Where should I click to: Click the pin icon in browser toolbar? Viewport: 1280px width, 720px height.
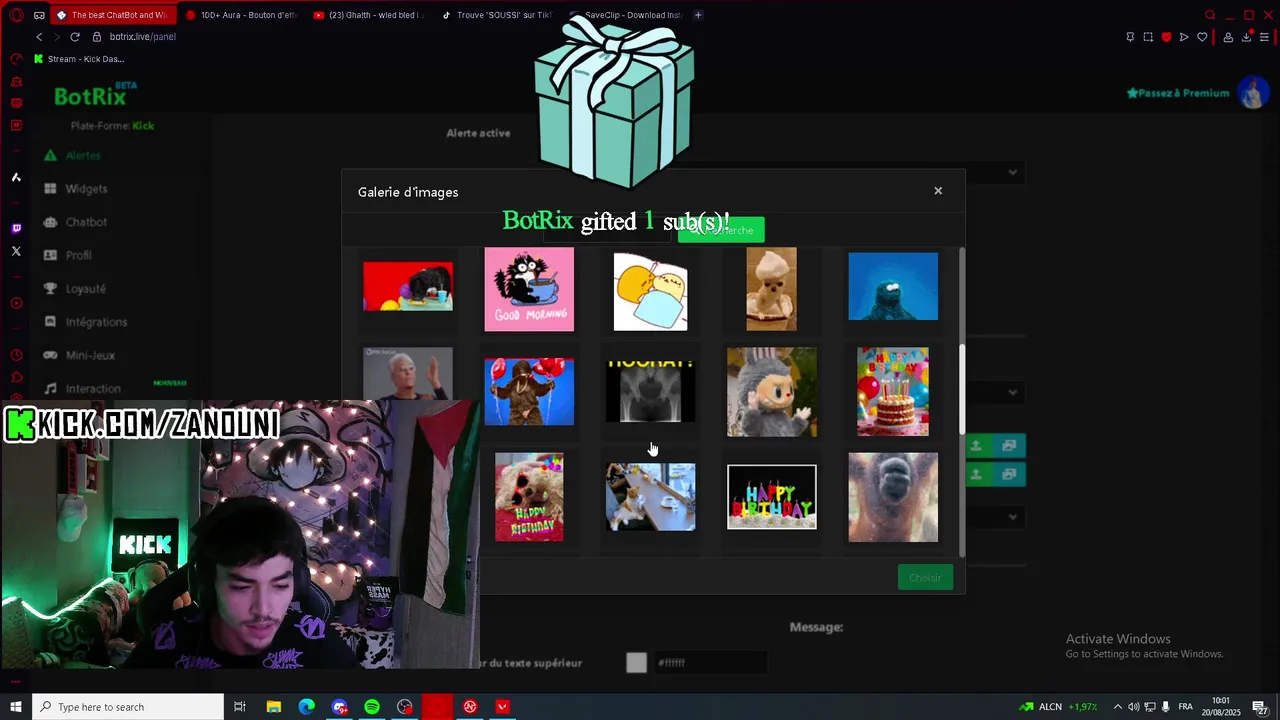(x=1130, y=37)
